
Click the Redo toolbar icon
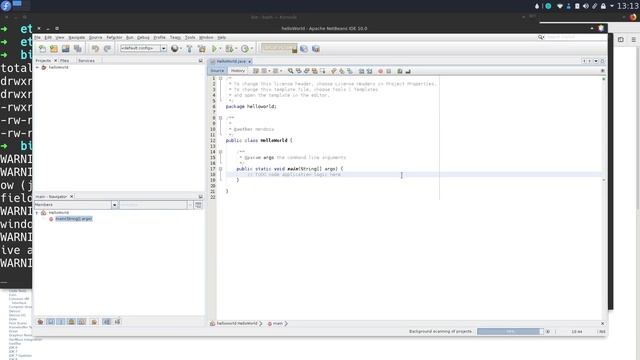tap(107, 49)
